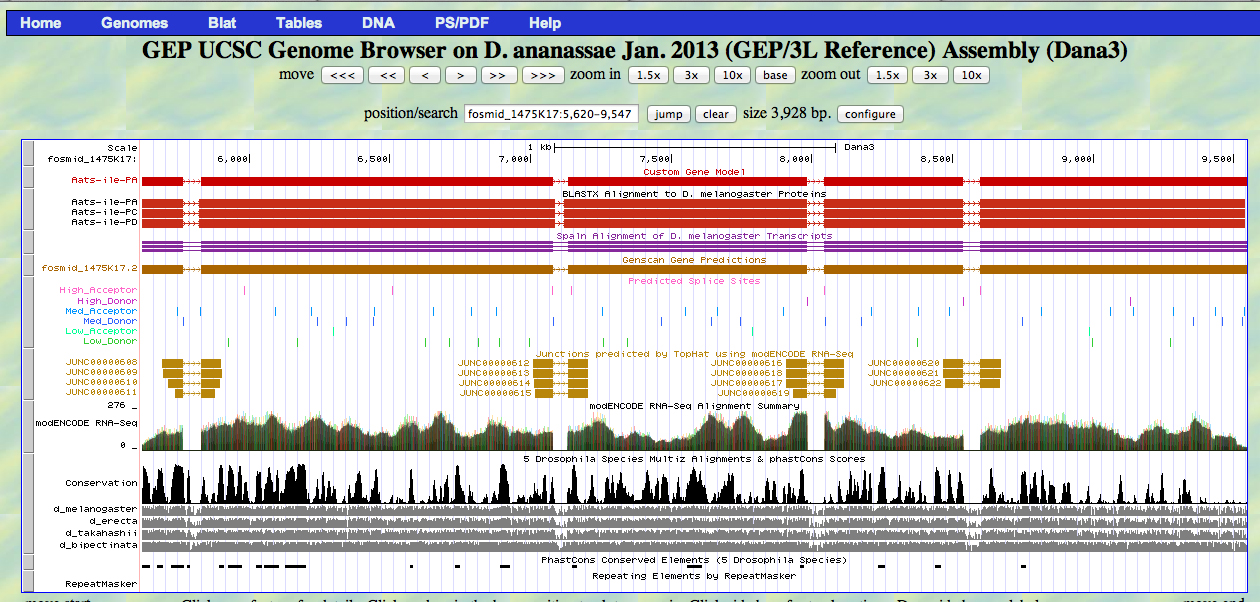Click the RepeatMasker track side label
Image resolution: width=1260 pixels, height=602 pixels.
click(101, 583)
